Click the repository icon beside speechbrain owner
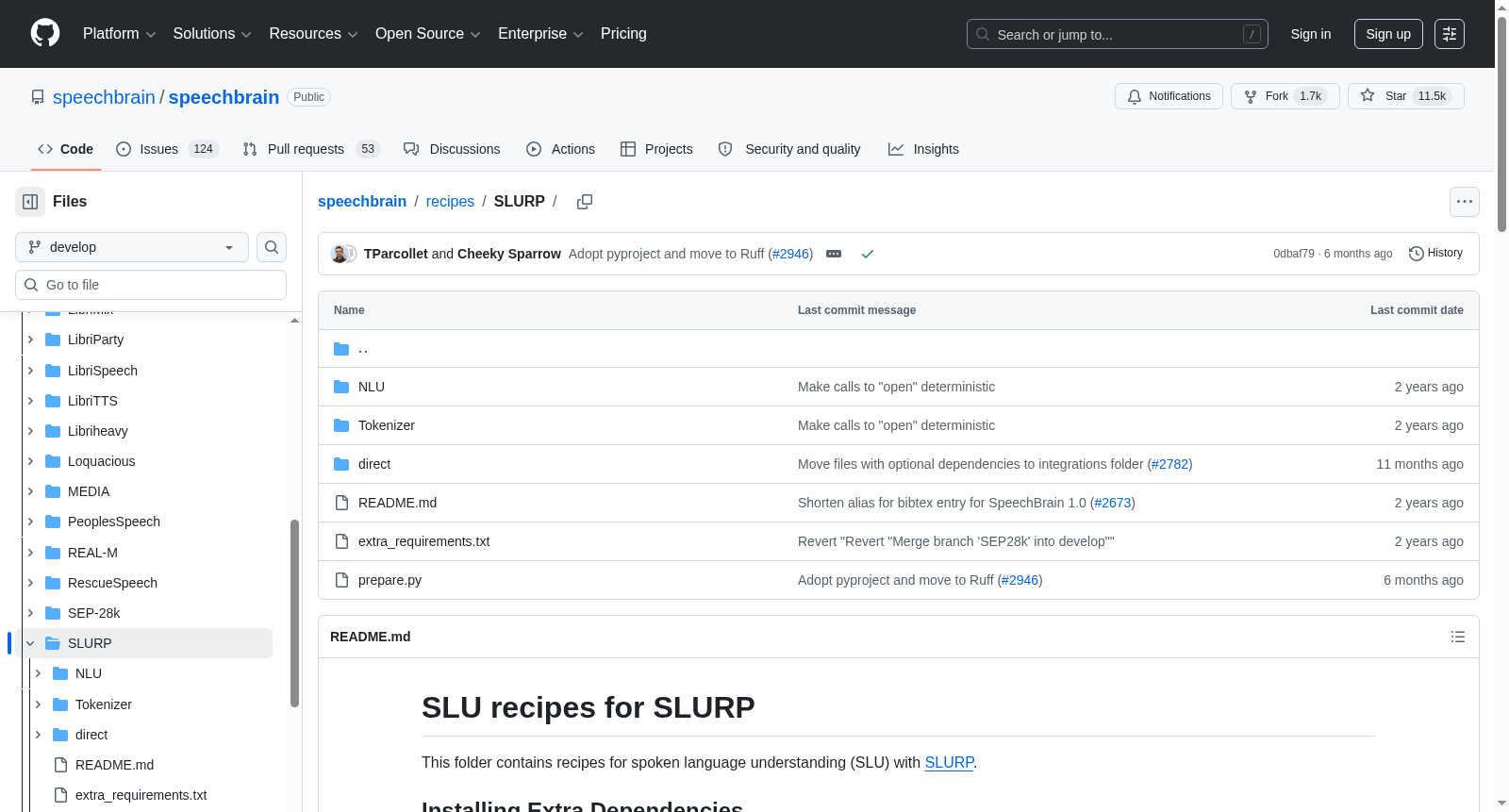1509x812 pixels. click(x=38, y=97)
